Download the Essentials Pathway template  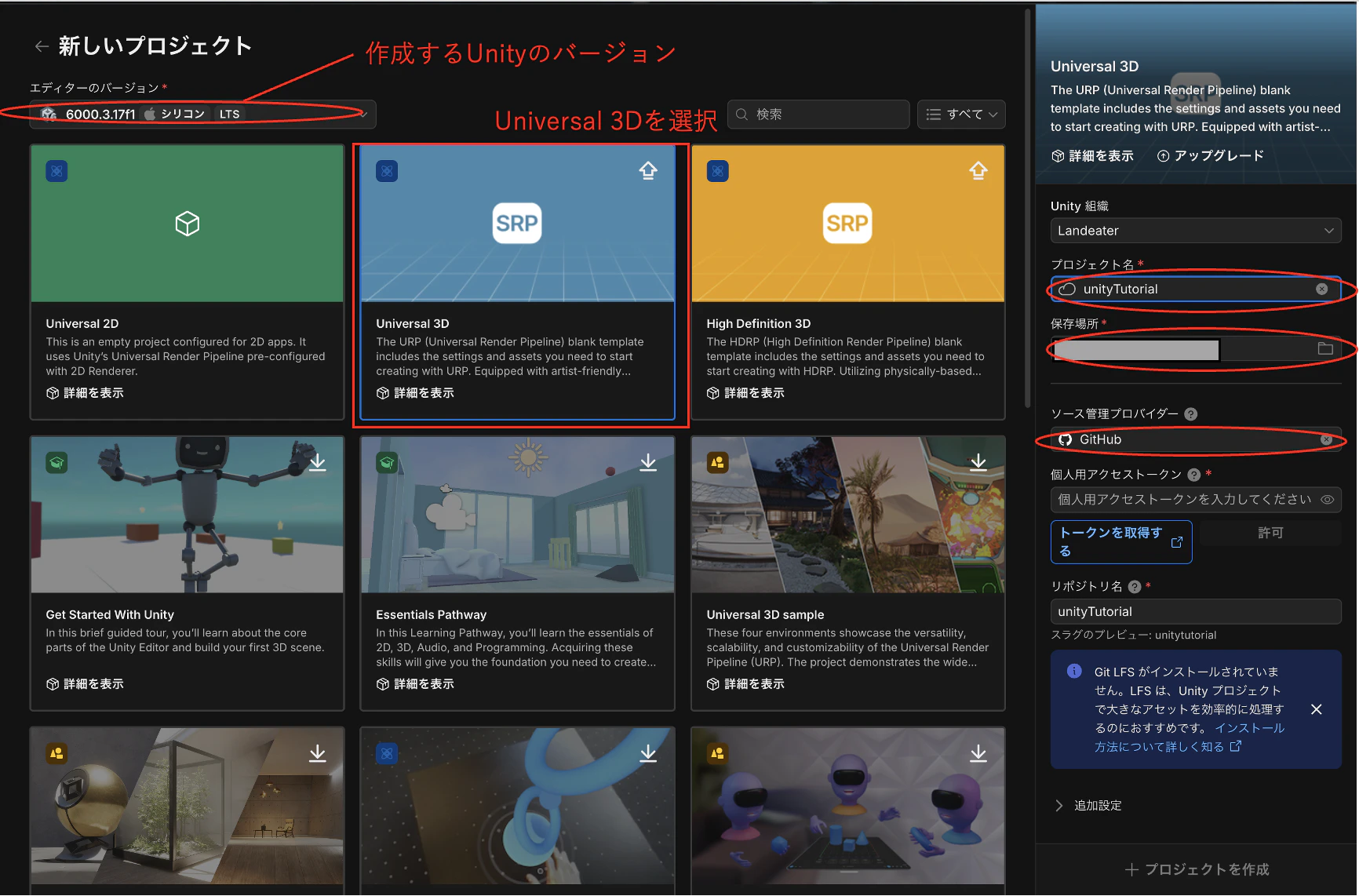[648, 462]
